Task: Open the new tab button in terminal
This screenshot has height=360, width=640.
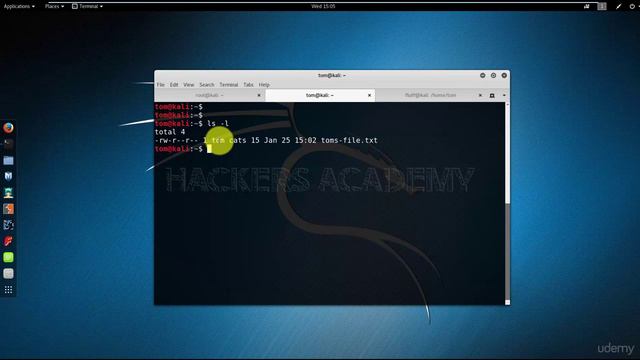Action: coord(492,96)
